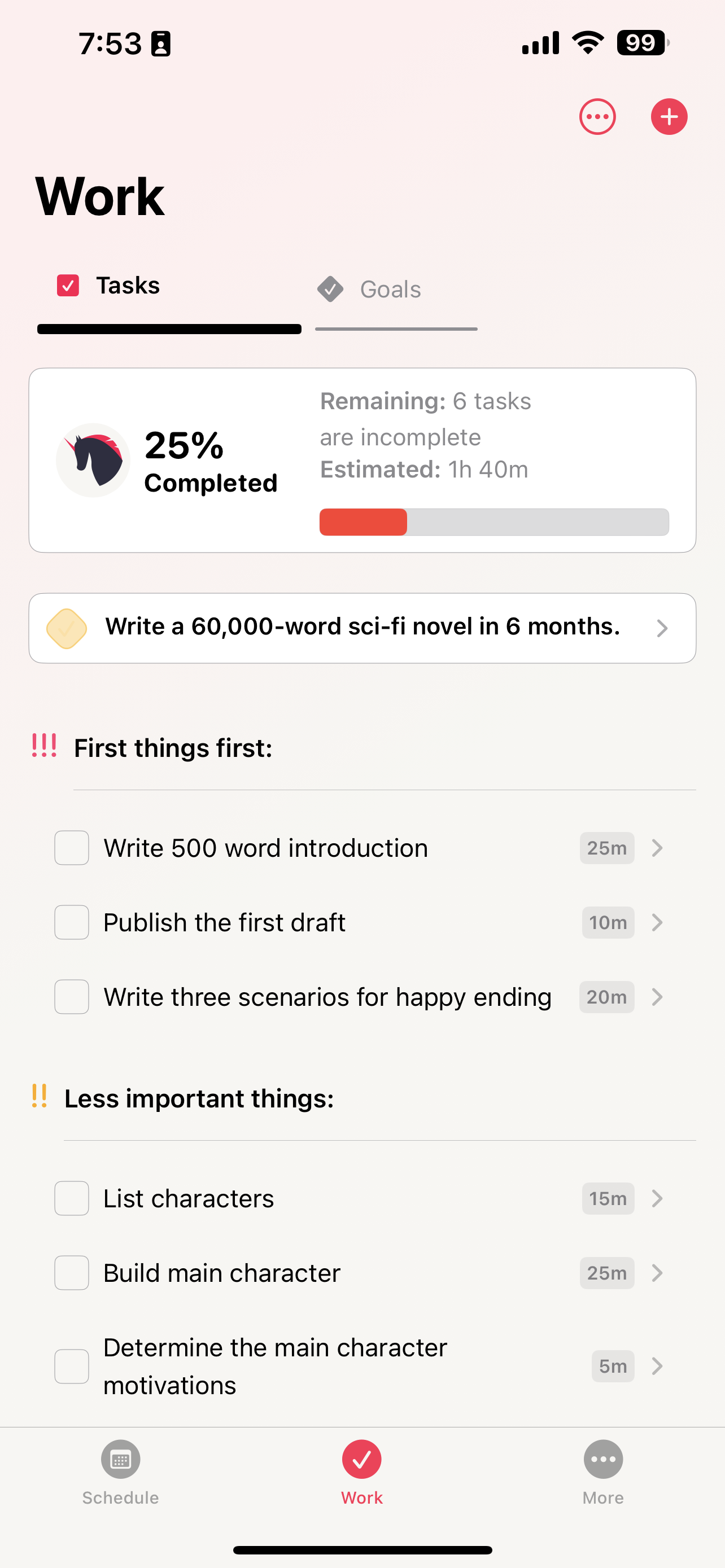Open the More dots icon
The height and width of the screenshot is (1568, 725).
[x=602, y=1459]
